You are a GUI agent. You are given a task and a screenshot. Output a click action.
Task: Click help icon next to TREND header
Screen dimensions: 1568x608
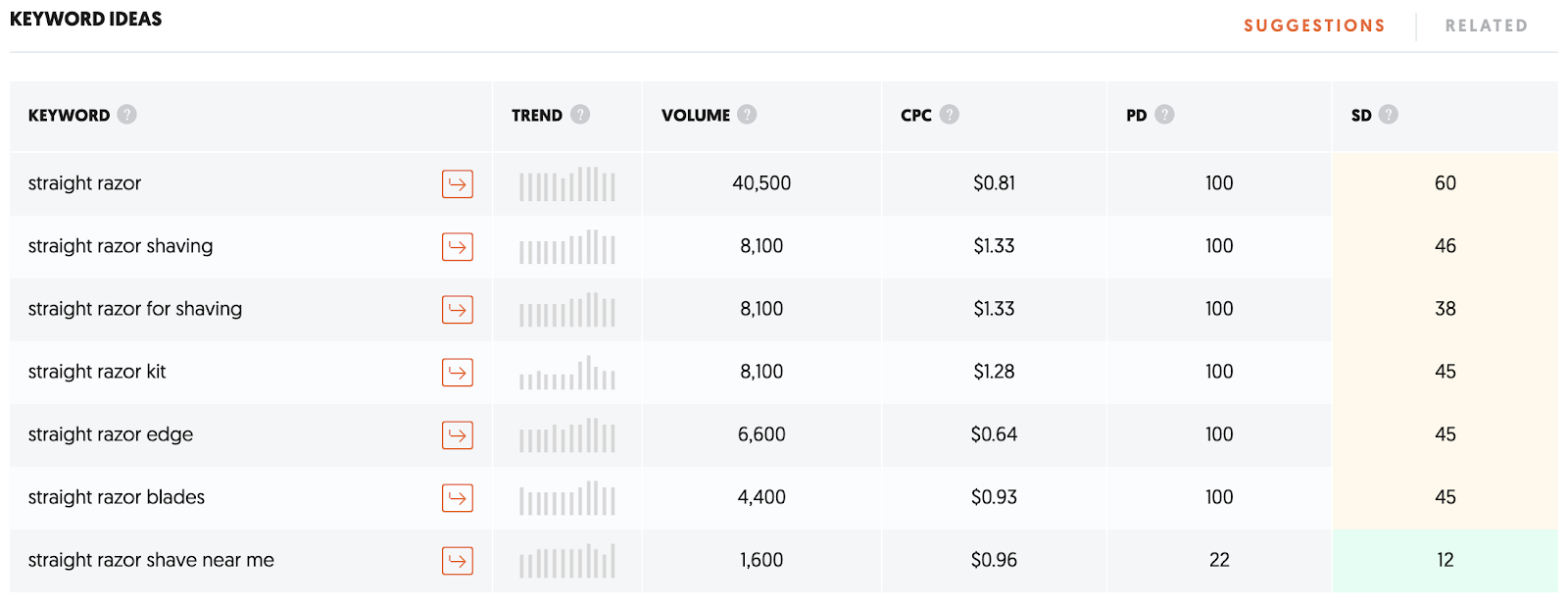580,115
